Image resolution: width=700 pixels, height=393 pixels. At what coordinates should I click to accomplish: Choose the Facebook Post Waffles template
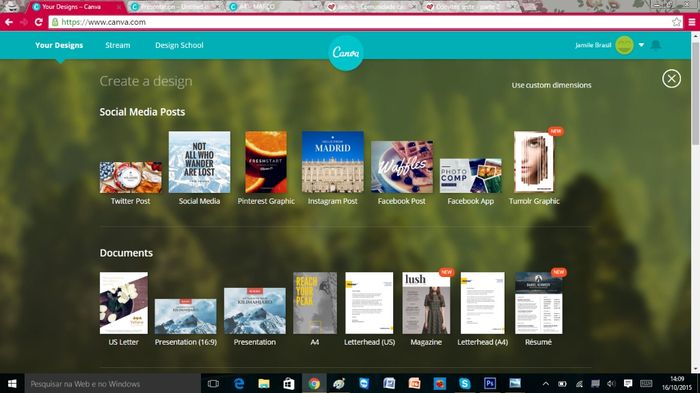click(402, 167)
